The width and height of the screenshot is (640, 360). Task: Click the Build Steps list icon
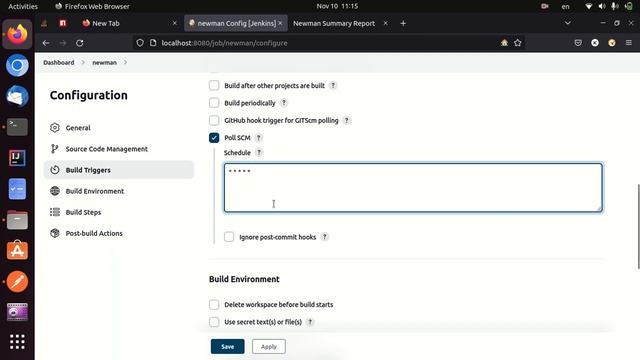point(55,212)
